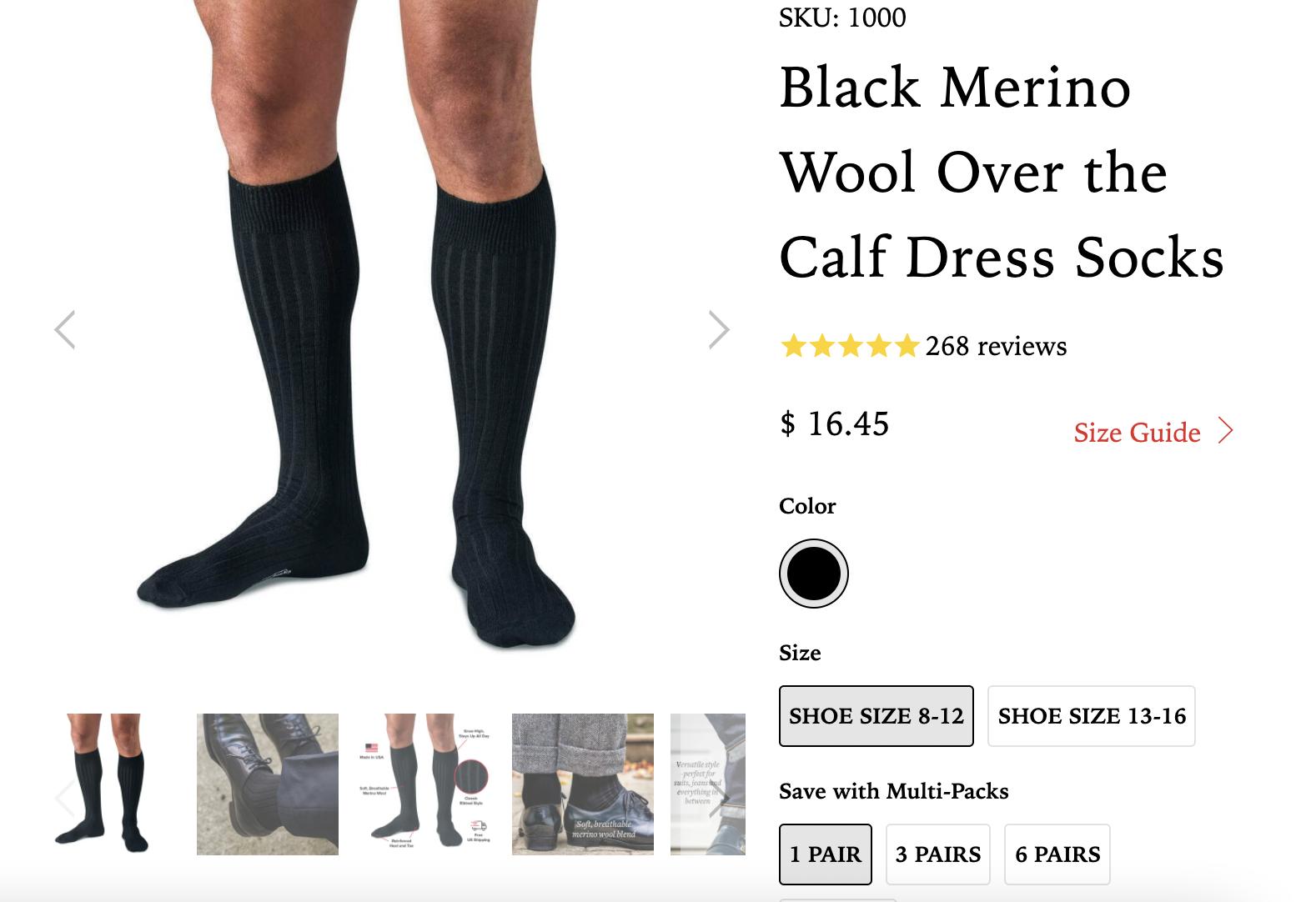
Task: Select the 3 Pairs multi-pack option
Action: pos(937,854)
